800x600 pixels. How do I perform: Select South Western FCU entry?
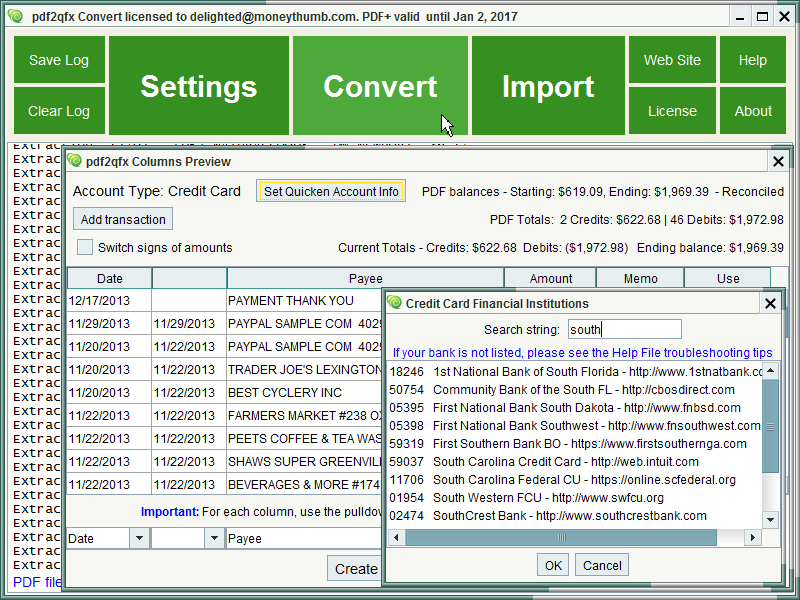click(575, 497)
